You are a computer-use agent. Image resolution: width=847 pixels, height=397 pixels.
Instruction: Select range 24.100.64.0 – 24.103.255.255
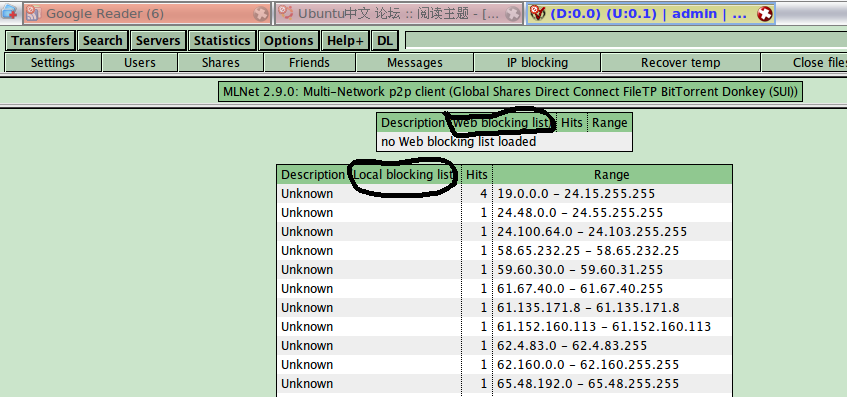click(592, 232)
